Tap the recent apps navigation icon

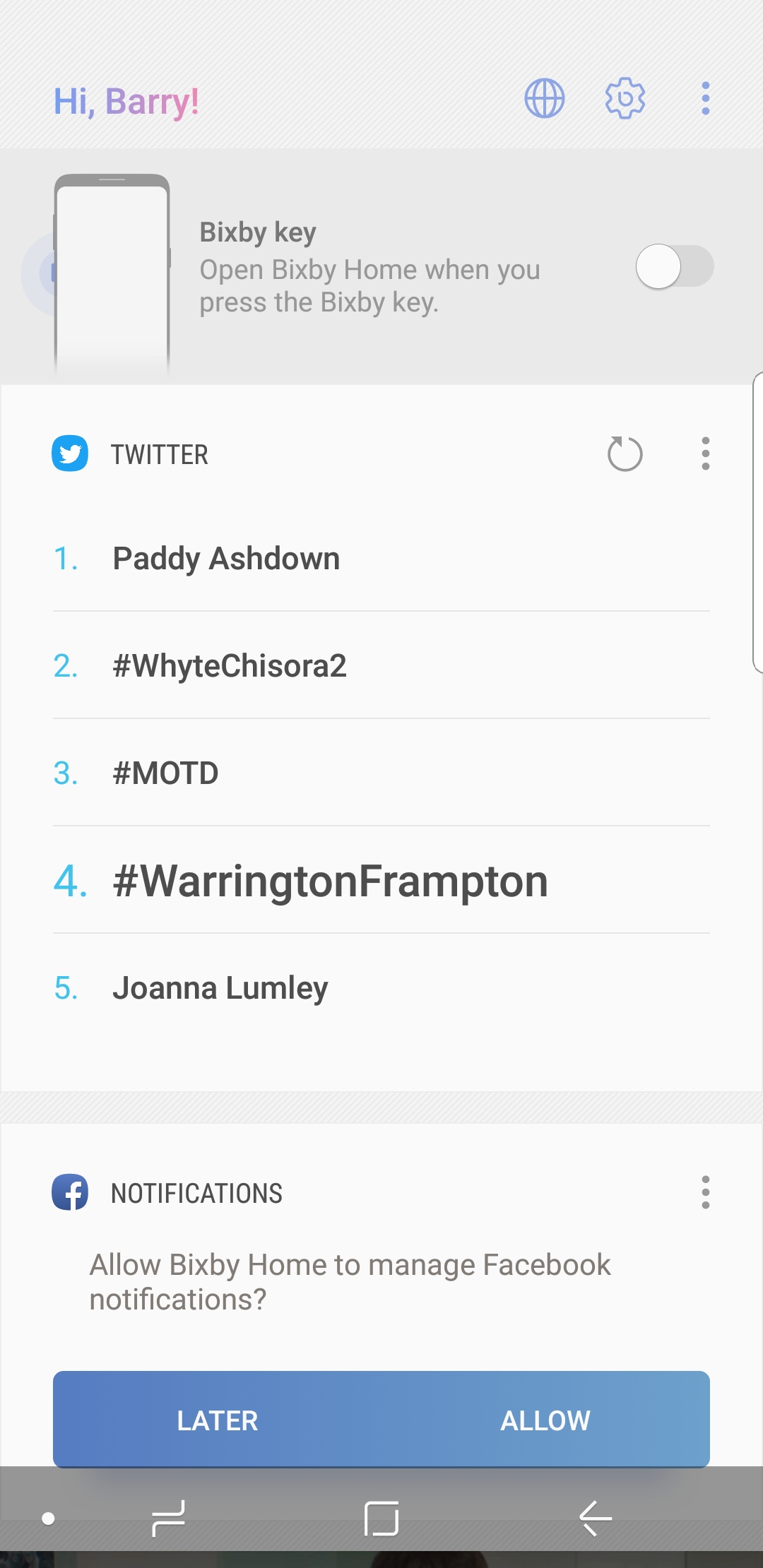168,1518
